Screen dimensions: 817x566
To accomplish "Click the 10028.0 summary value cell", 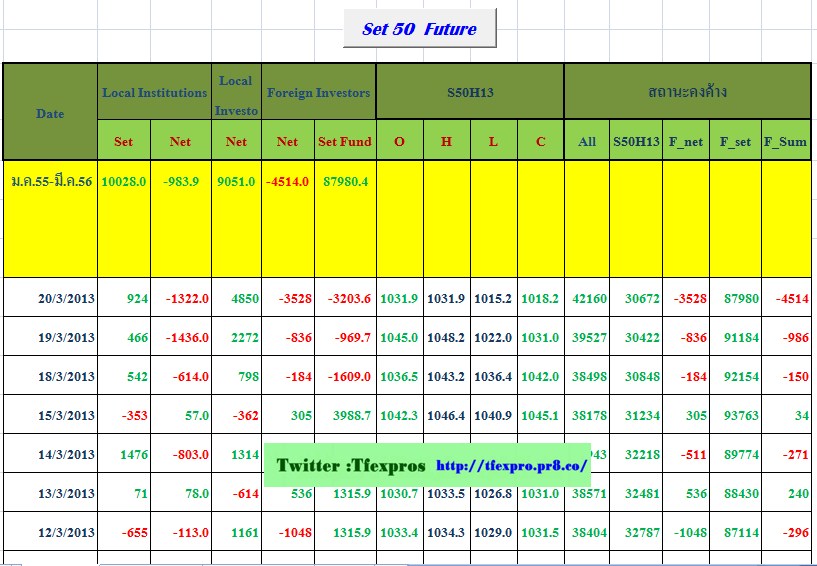I will pos(124,182).
